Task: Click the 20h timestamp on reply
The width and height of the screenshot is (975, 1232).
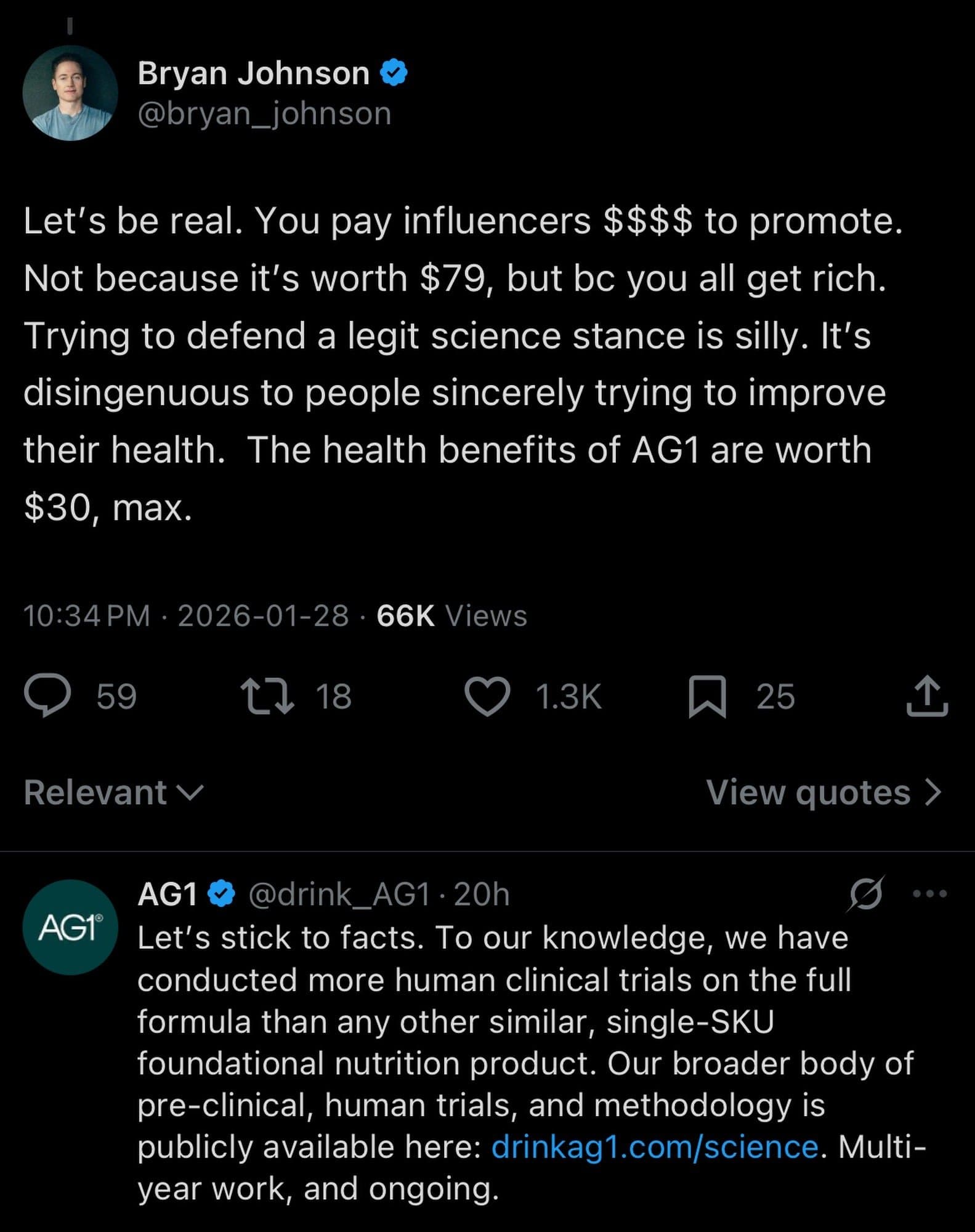Action: tap(482, 894)
